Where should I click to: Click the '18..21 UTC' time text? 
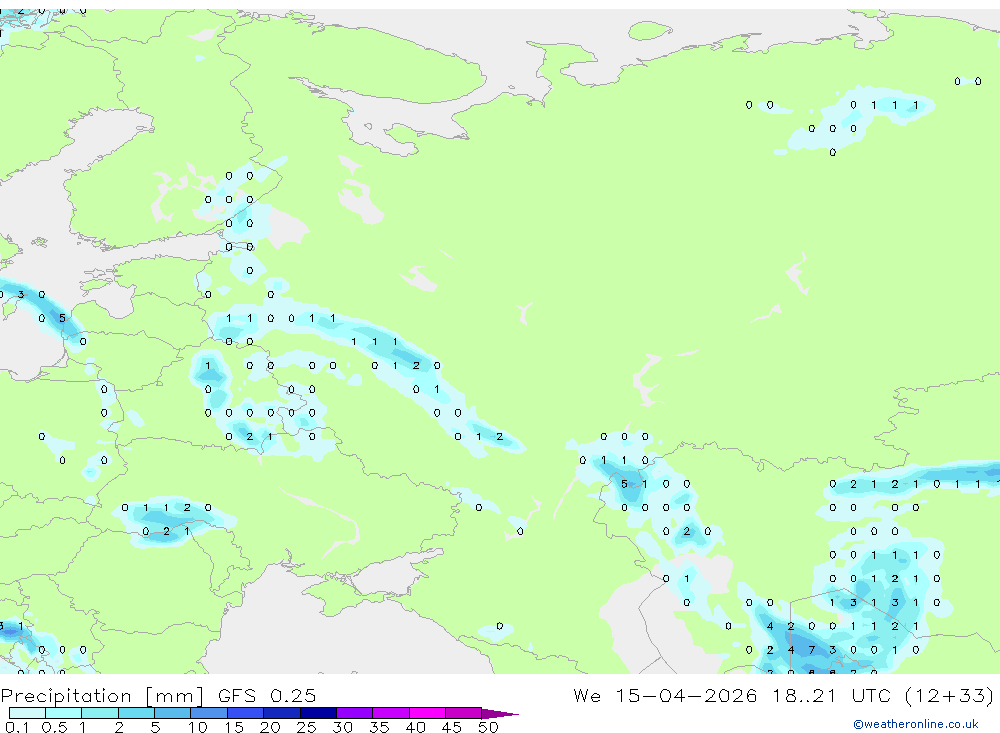pos(830,695)
